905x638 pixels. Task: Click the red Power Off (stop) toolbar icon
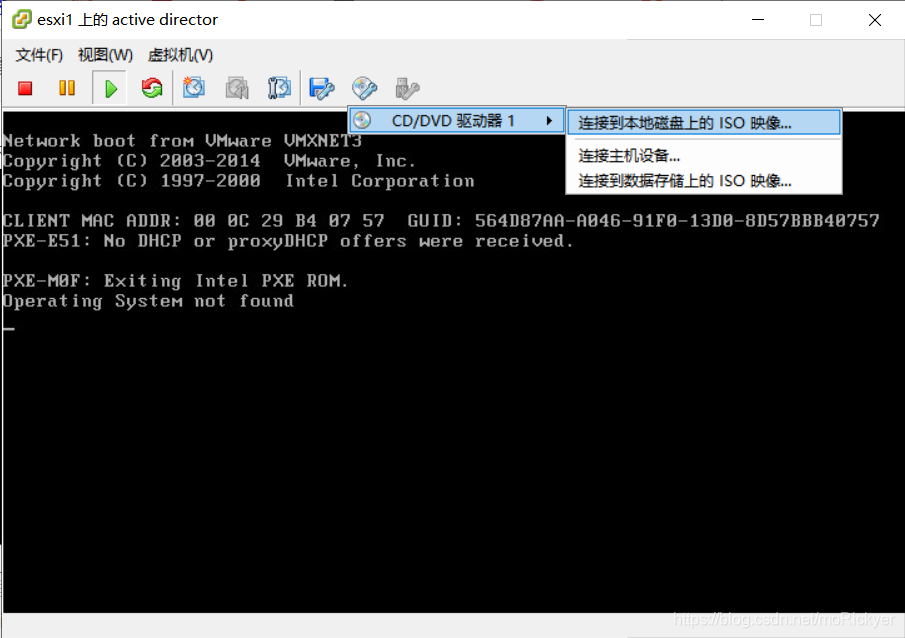[25, 88]
